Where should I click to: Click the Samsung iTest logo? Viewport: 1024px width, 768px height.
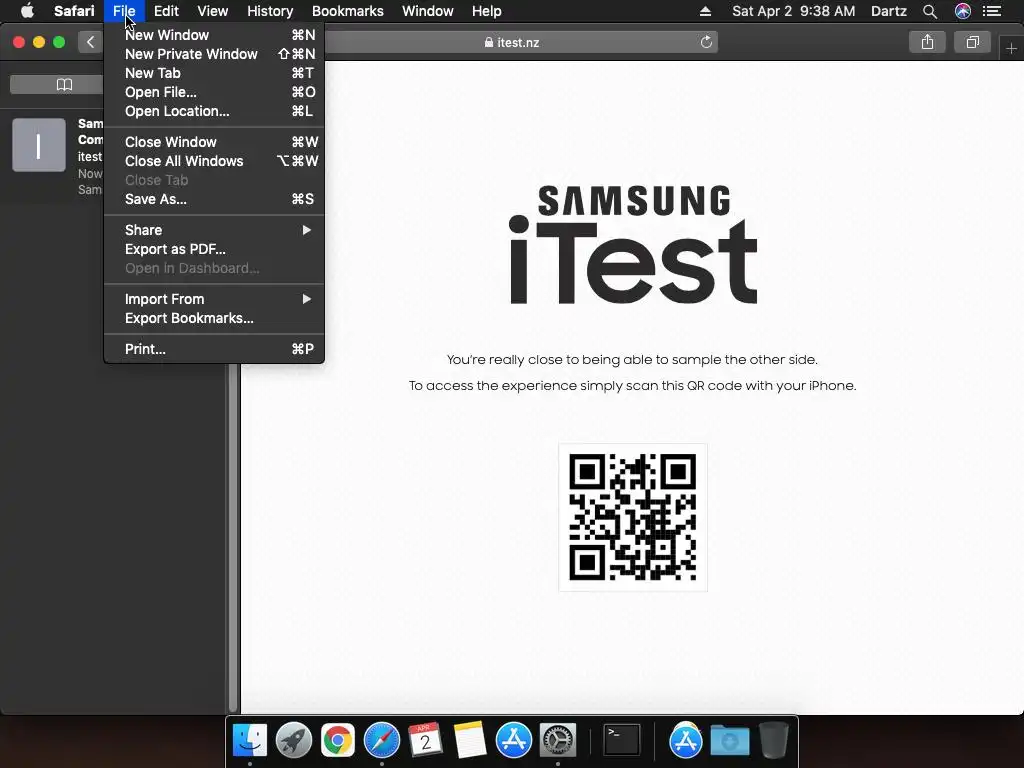pyautogui.click(x=633, y=245)
